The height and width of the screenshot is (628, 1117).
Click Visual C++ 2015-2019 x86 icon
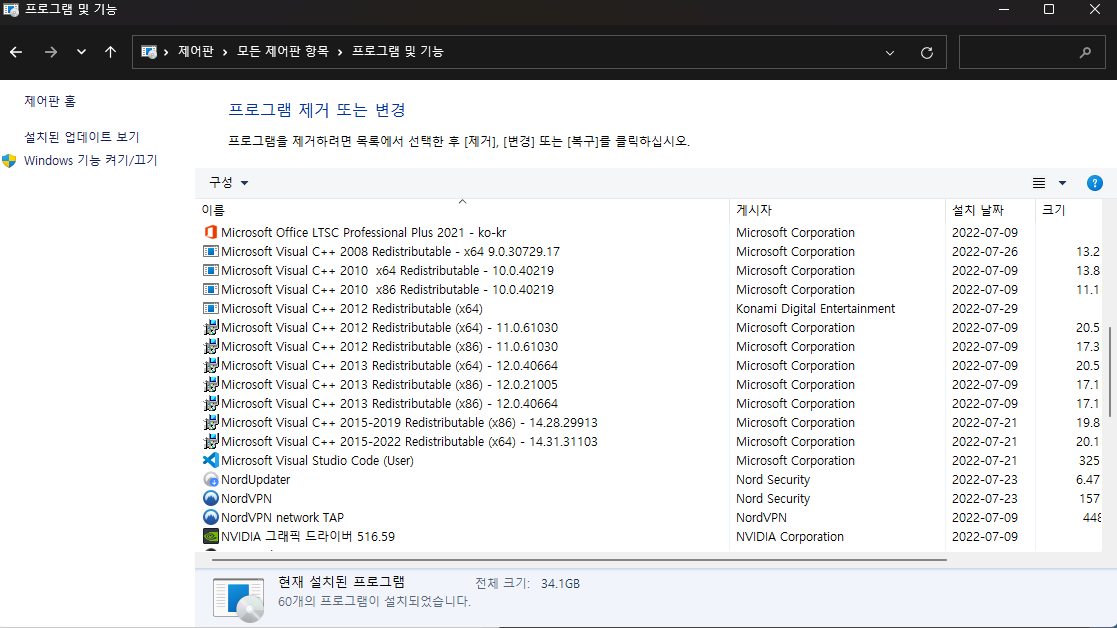[210, 422]
